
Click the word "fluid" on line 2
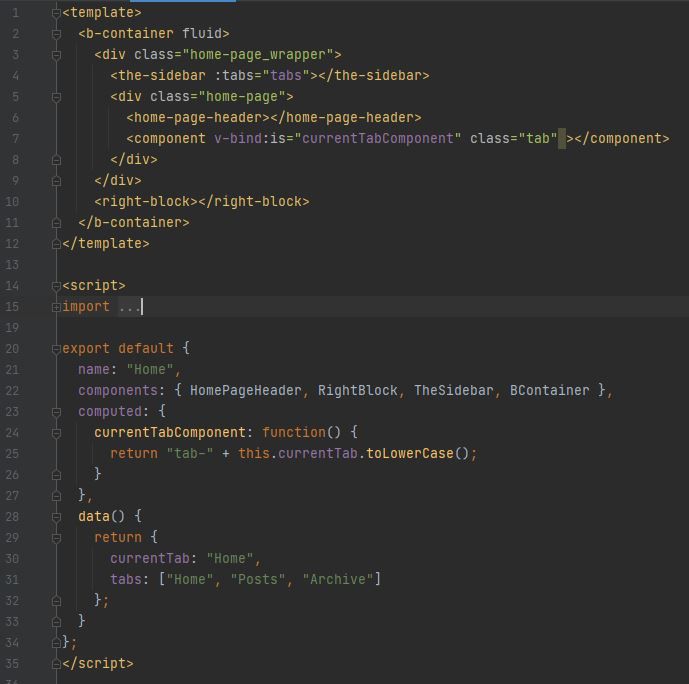(x=202, y=33)
